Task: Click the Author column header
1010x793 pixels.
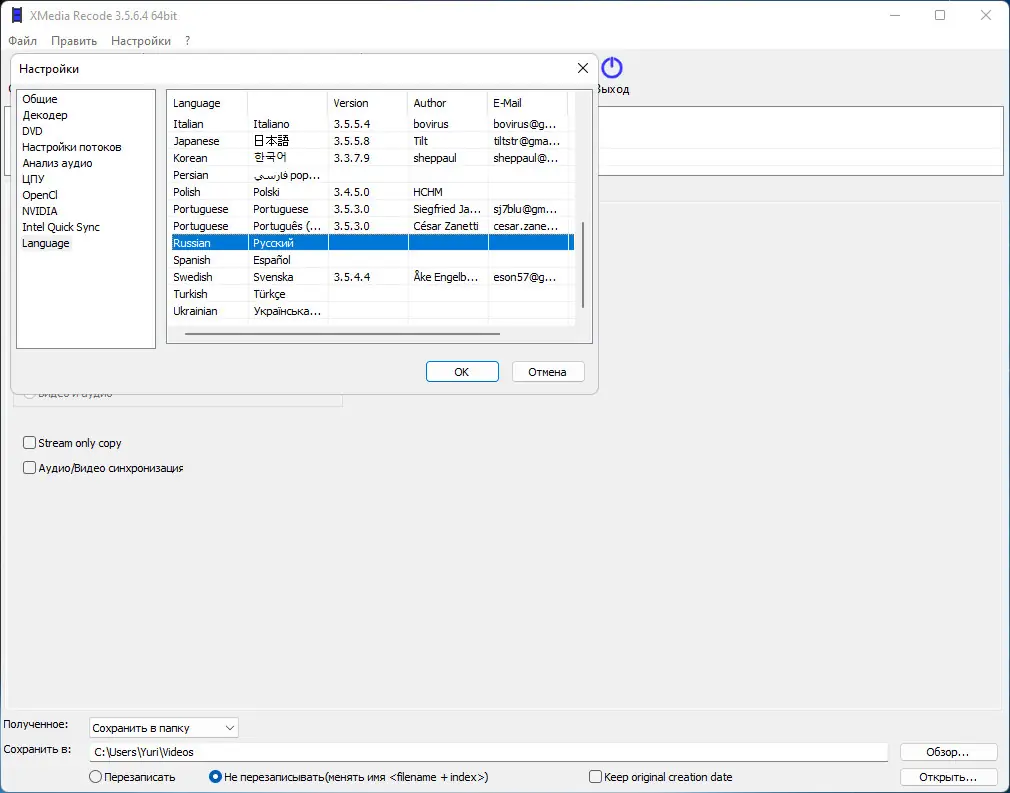Action: click(448, 103)
